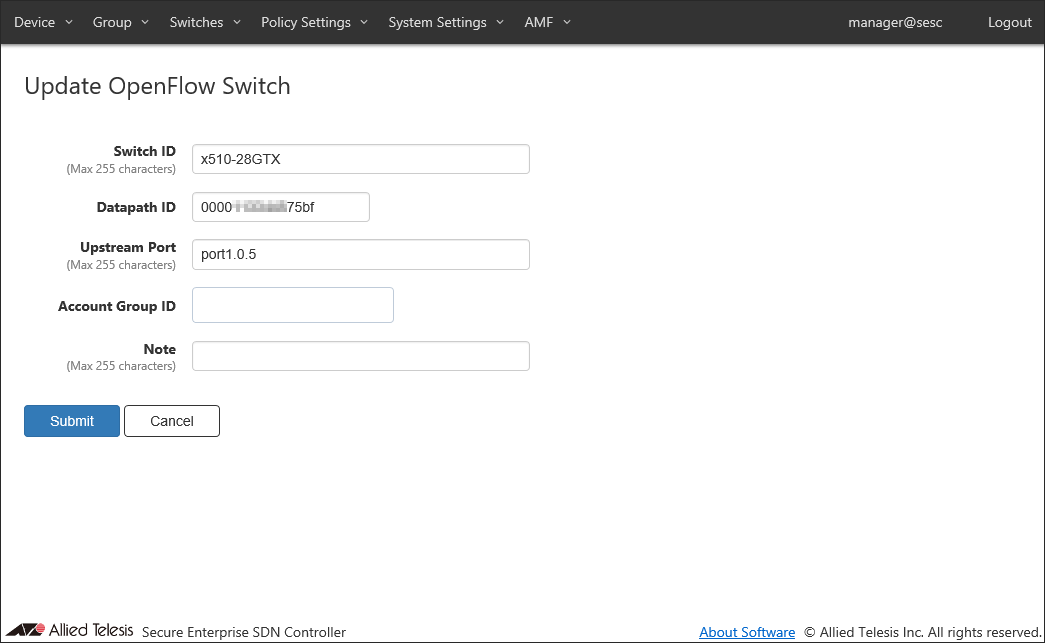Image resolution: width=1045 pixels, height=643 pixels.
Task: Click into the Datapath ID field
Action: [280, 207]
